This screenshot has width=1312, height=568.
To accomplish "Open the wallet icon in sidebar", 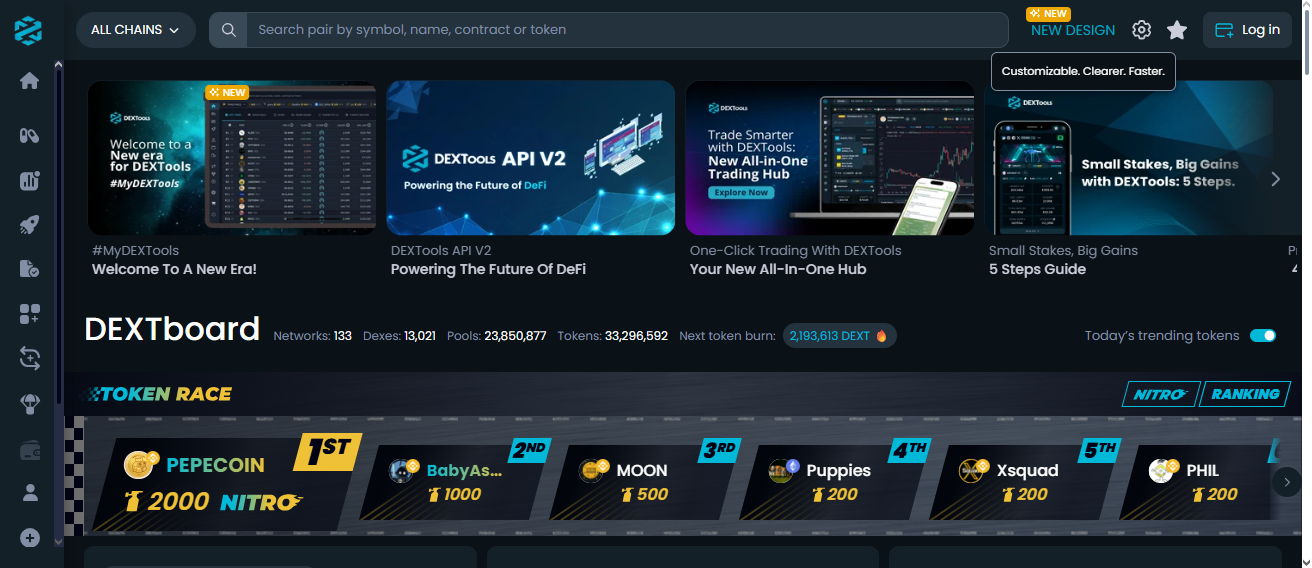I will 29,451.
